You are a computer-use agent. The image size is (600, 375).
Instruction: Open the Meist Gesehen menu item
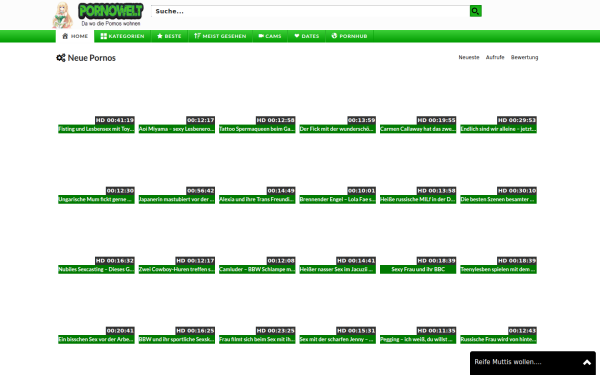[x=220, y=36]
